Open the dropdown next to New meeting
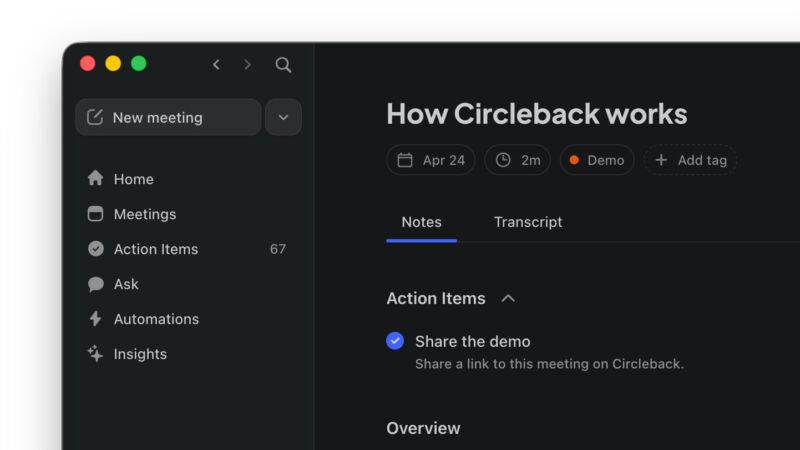This screenshot has width=800, height=450. point(283,117)
